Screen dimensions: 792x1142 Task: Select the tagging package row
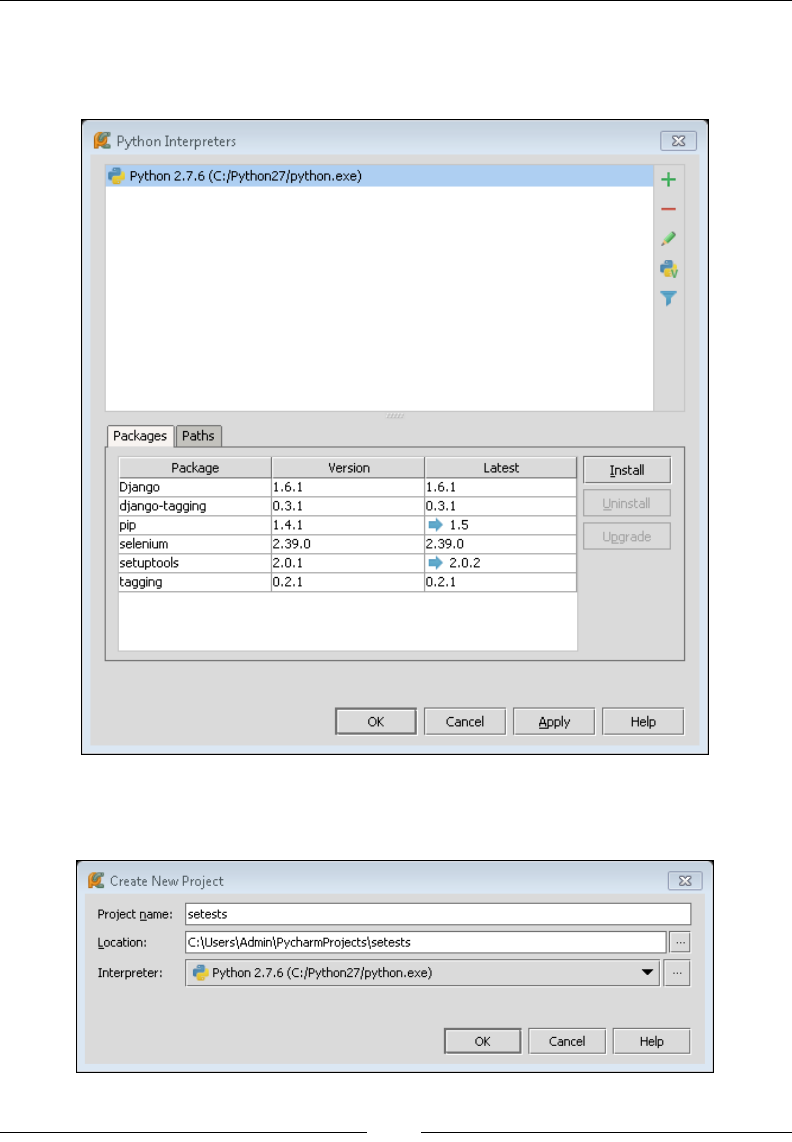pos(348,582)
